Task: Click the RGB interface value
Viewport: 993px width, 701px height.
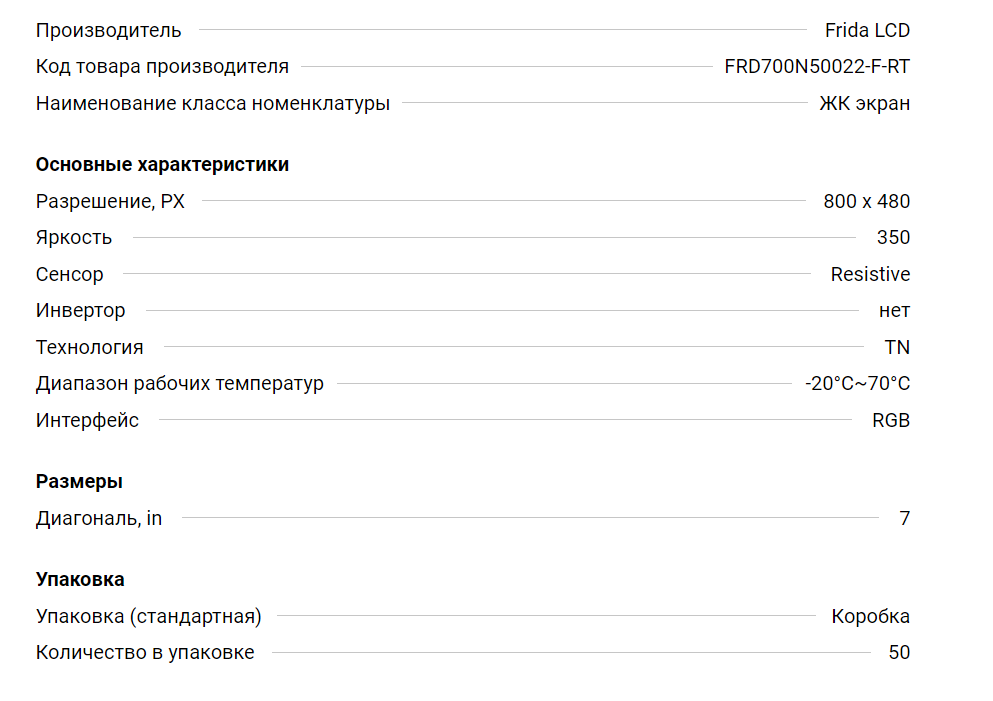Action: (x=891, y=420)
